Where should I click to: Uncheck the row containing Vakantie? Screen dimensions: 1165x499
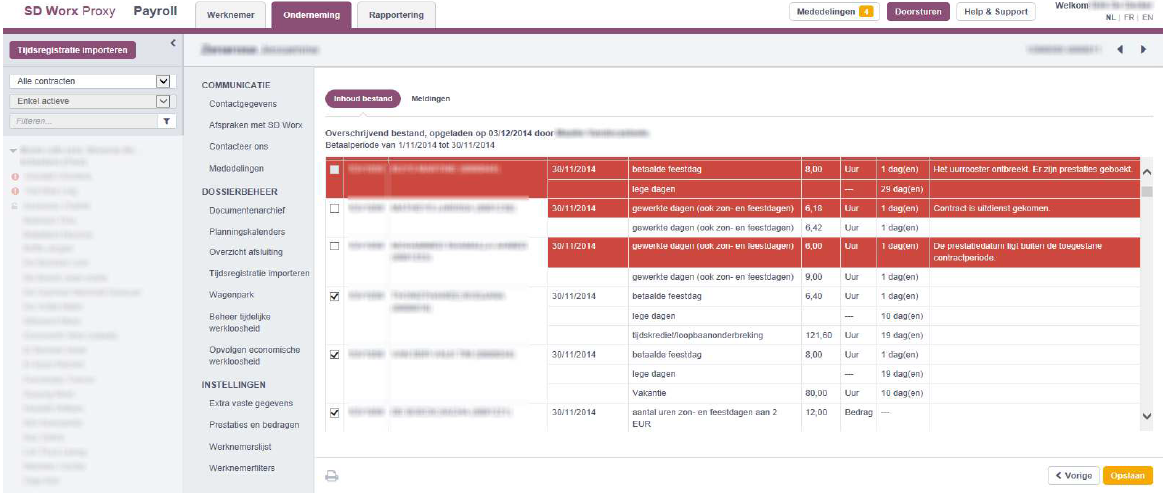(335, 354)
